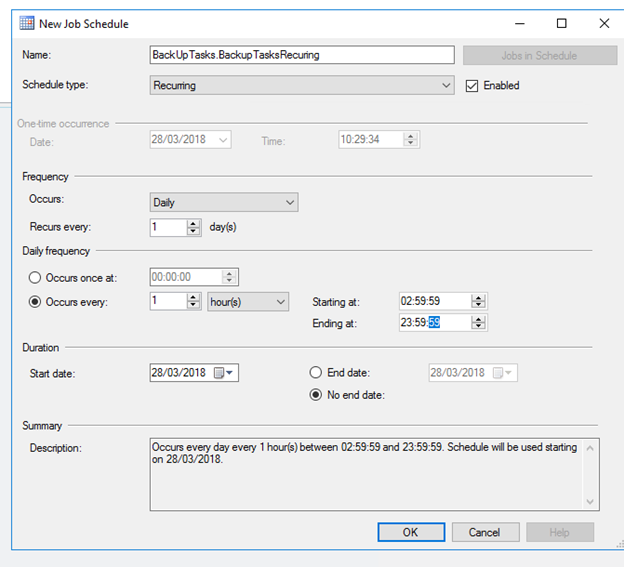Image resolution: width=624 pixels, height=567 pixels.
Task: Select the End date radio button
Action: [316, 372]
